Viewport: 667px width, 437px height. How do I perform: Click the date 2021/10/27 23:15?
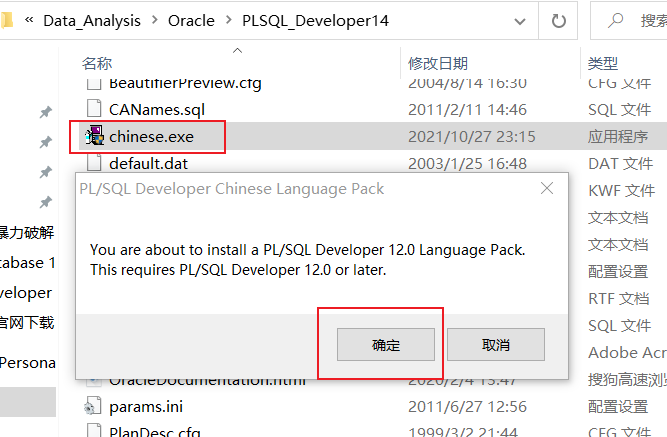(x=471, y=137)
